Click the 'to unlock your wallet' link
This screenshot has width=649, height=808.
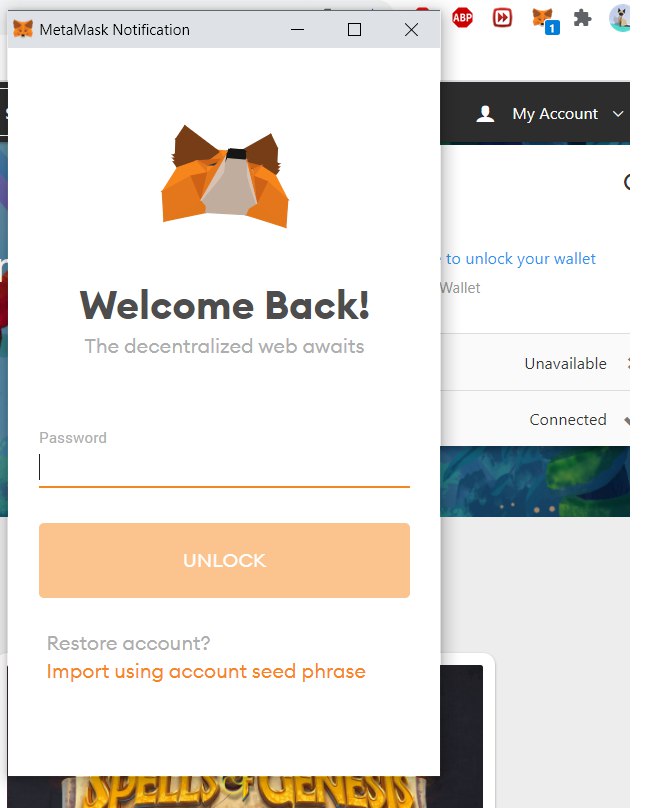(520, 258)
